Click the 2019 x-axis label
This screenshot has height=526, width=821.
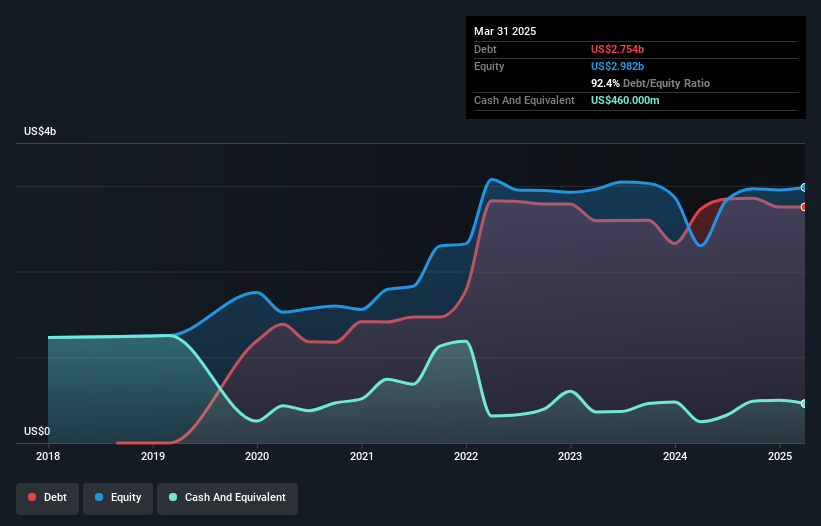(153, 456)
